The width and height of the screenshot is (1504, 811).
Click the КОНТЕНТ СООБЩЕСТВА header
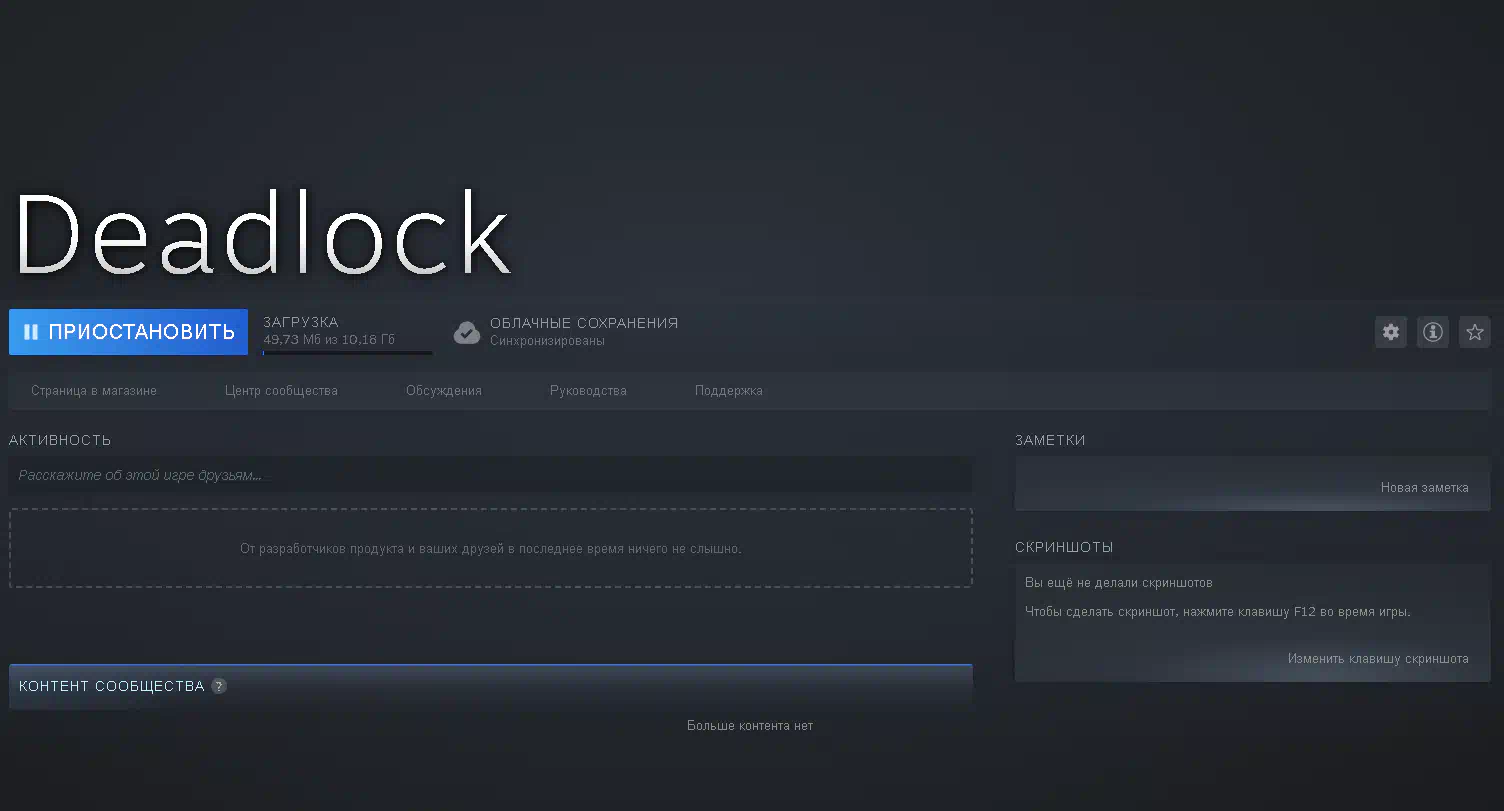[x=111, y=686]
